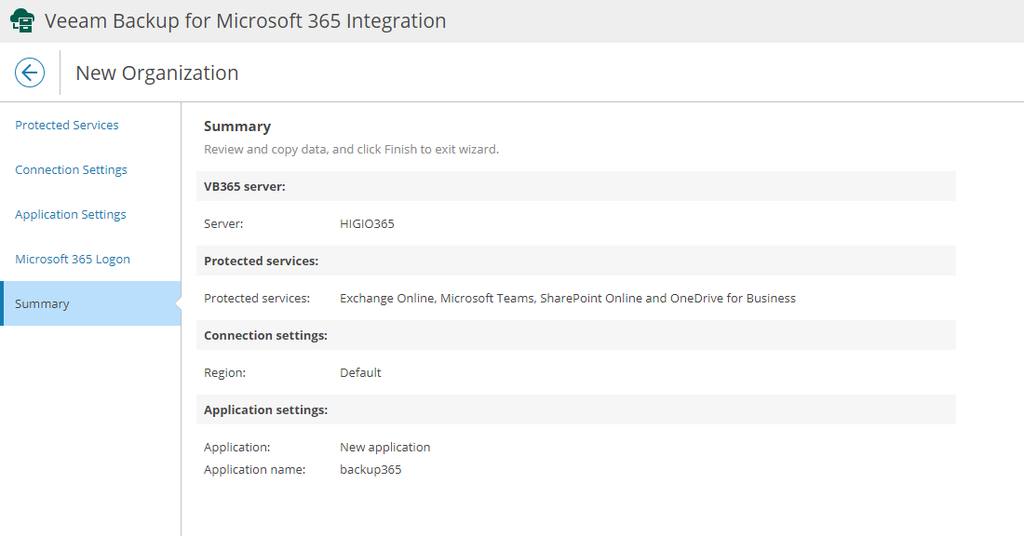This screenshot has width=1024, height=536.
Task: Click the New Organization page heading
Action: pyautogui.click(x=157, y=73)
